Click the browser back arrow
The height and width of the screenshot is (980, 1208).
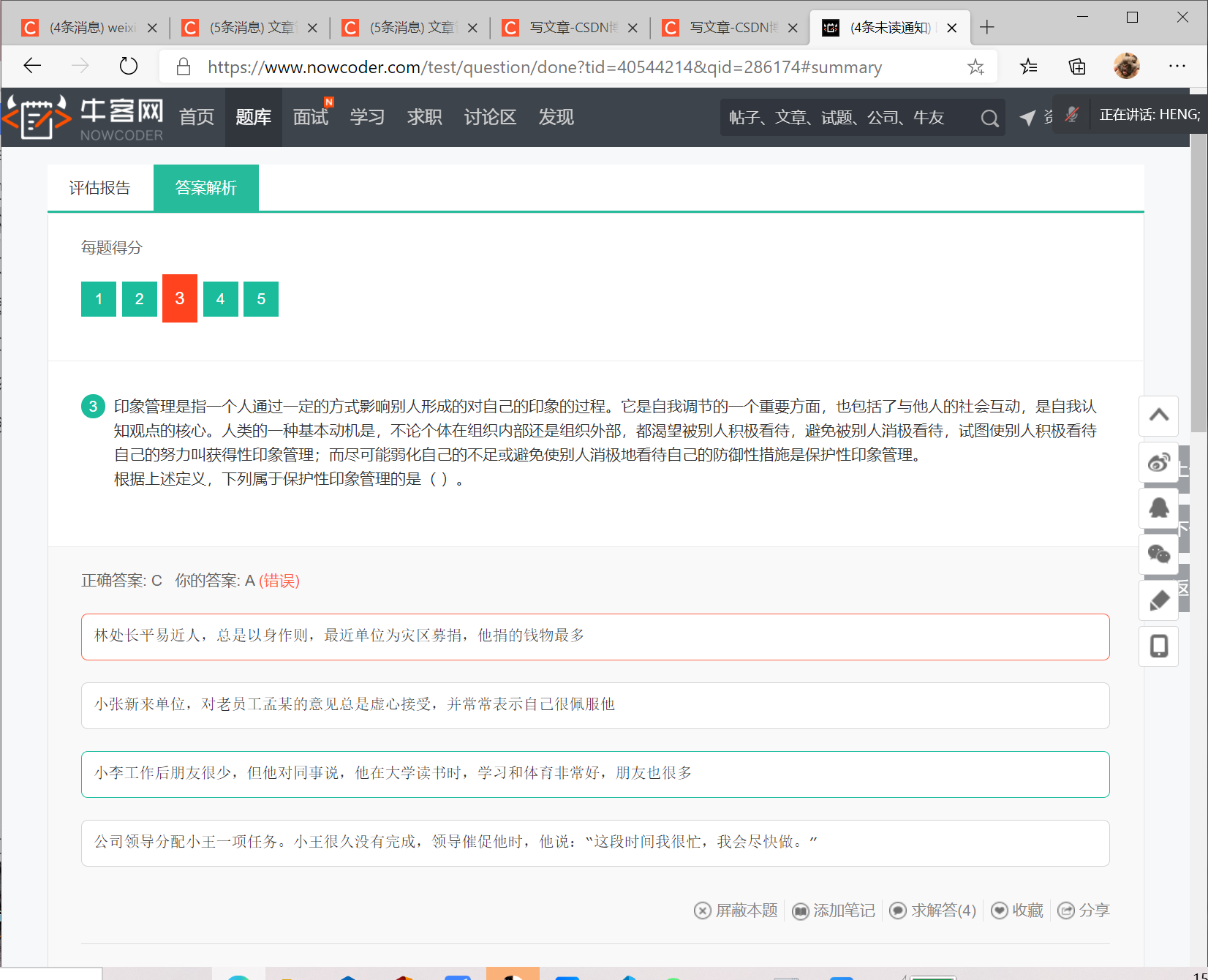click(32, 66)
